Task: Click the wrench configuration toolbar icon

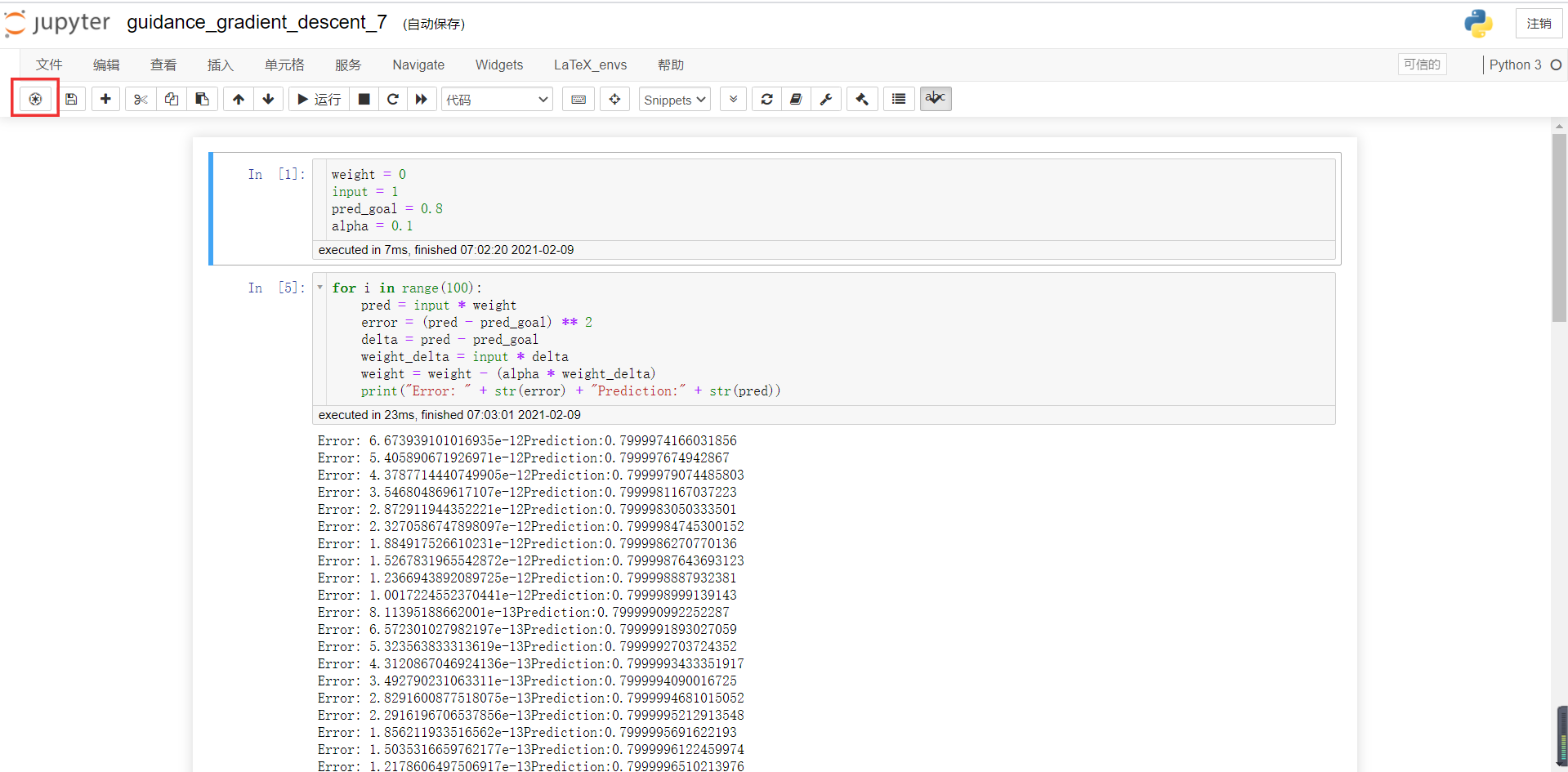Action: point(826,99)
